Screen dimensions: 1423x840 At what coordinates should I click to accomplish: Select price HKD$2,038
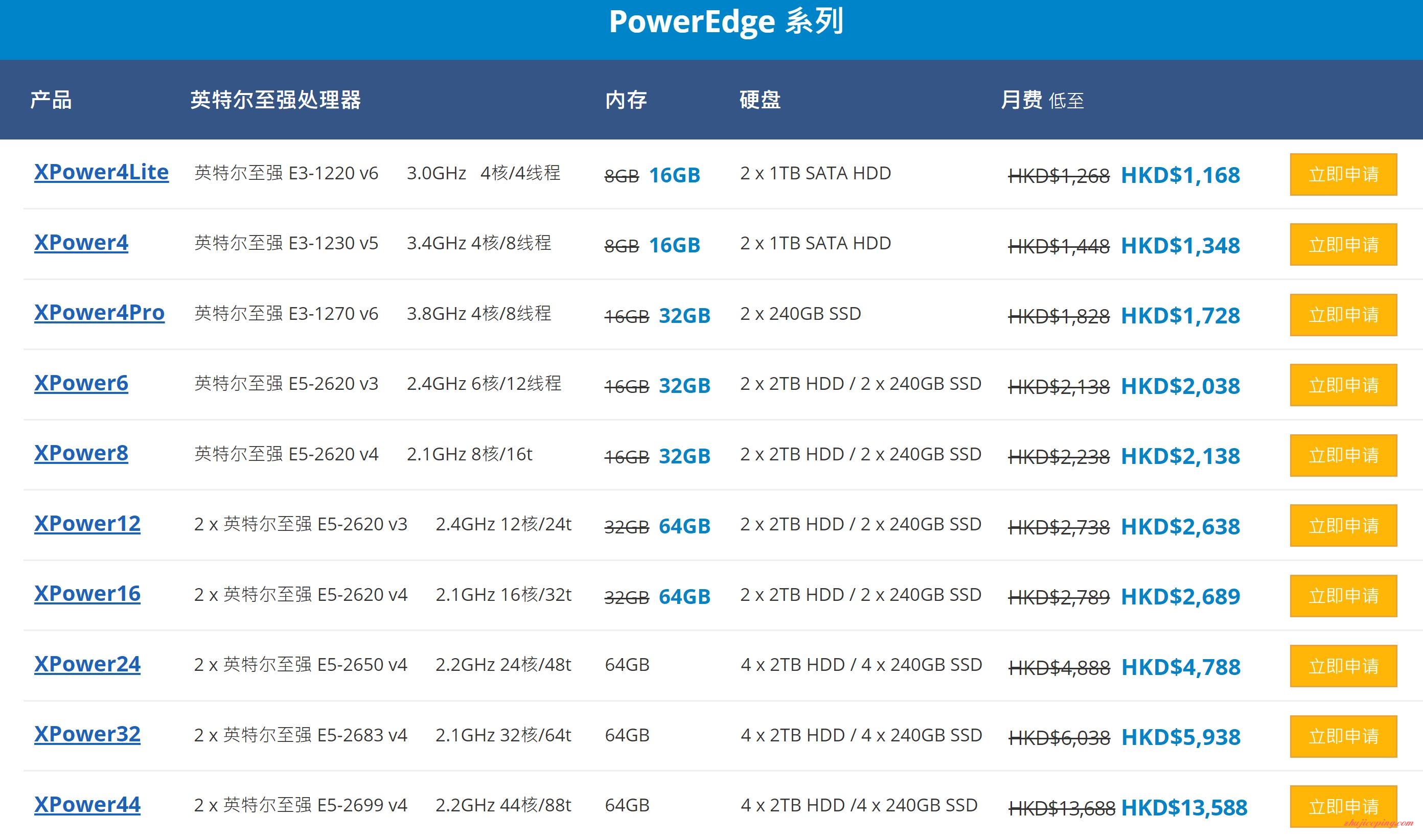tap(1181, 385)
